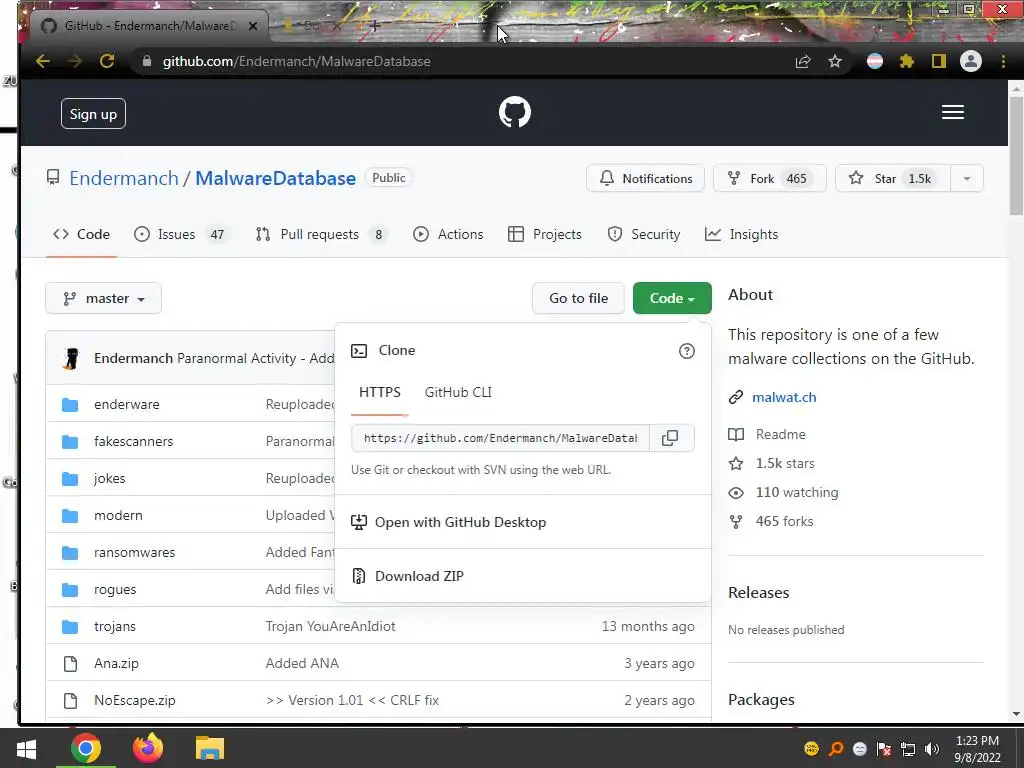The width and height of the screenshot is (1024, 768).
Task: Click the share page icon in address bar
Action: pyautogui.click(x=803, y=61)
